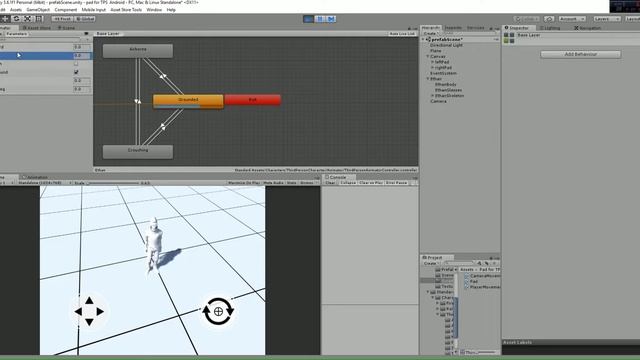This screenshot has height=360, width=640.
Task: Switch to the Lighting tab
Action: click(549, 28)
